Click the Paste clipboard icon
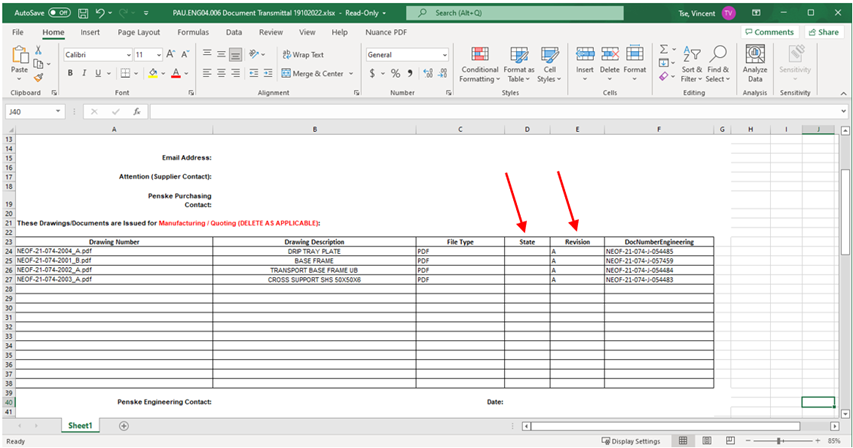Screen dimensions: 853x448 [x=20, y=55]
